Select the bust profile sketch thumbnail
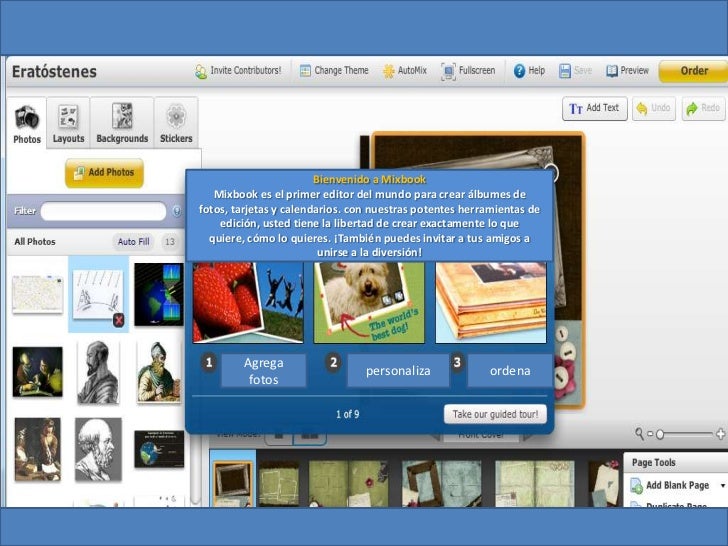This screenshot has width=728, height=546. [98, 372]
